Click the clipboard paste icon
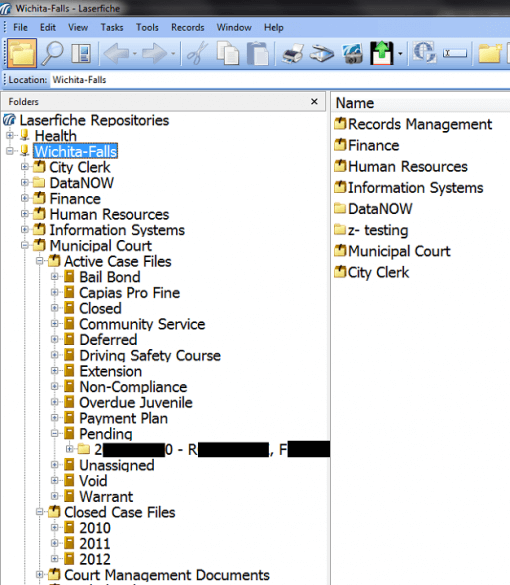 tap(258, 53)
